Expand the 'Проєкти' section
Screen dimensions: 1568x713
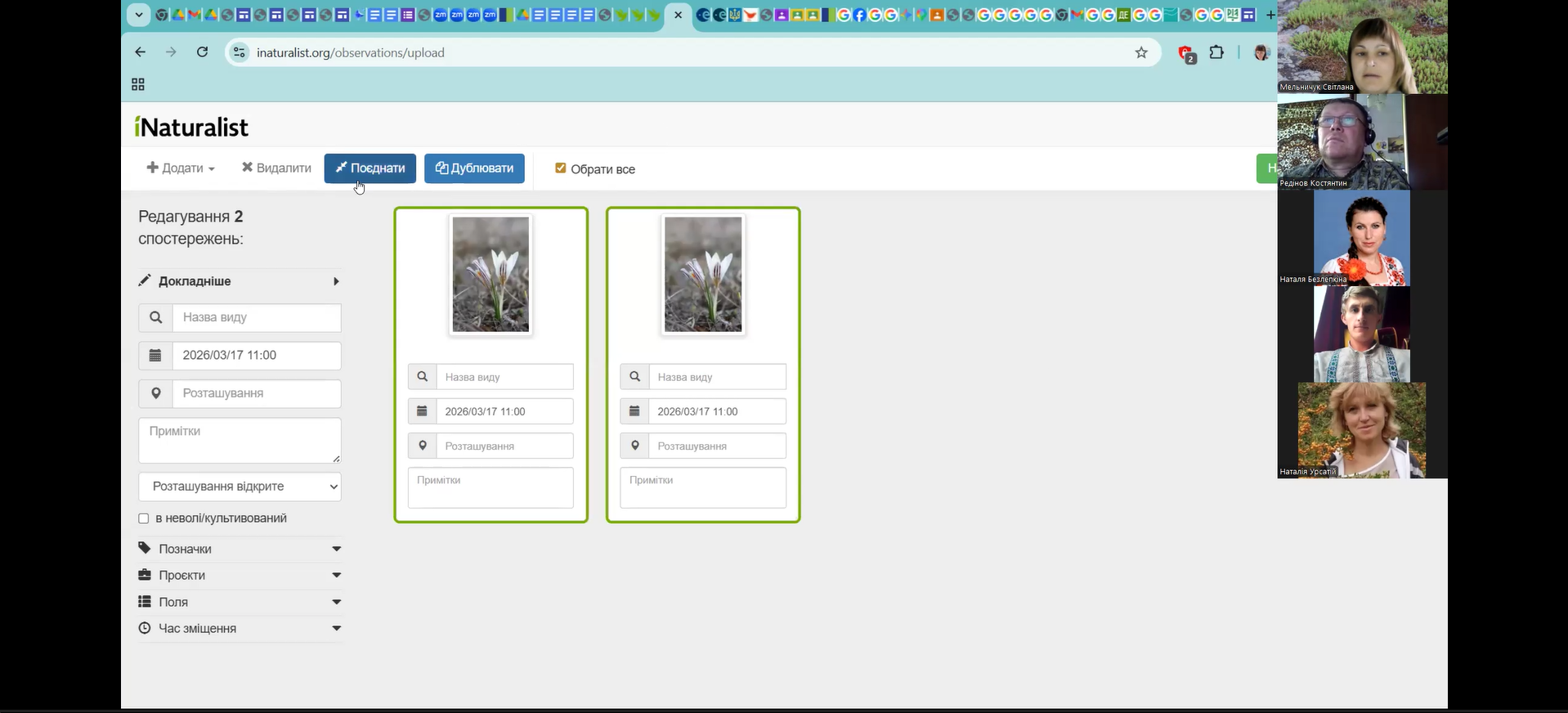click(240, 575)
